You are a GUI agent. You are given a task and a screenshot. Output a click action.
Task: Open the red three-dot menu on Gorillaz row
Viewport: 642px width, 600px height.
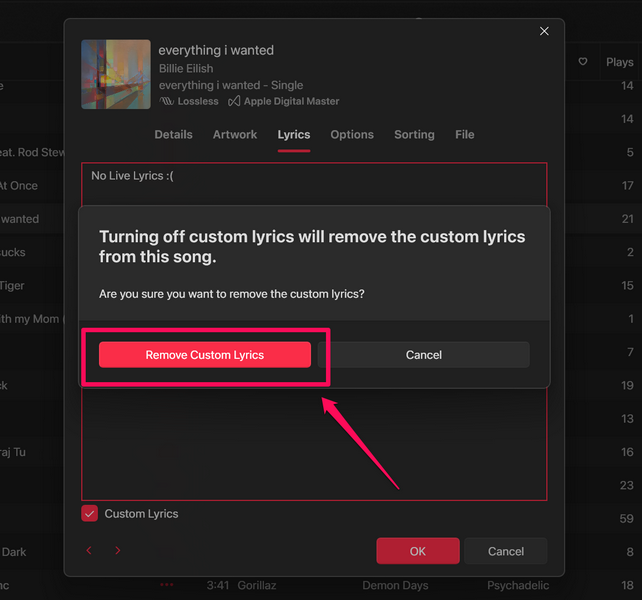(166, 584)
